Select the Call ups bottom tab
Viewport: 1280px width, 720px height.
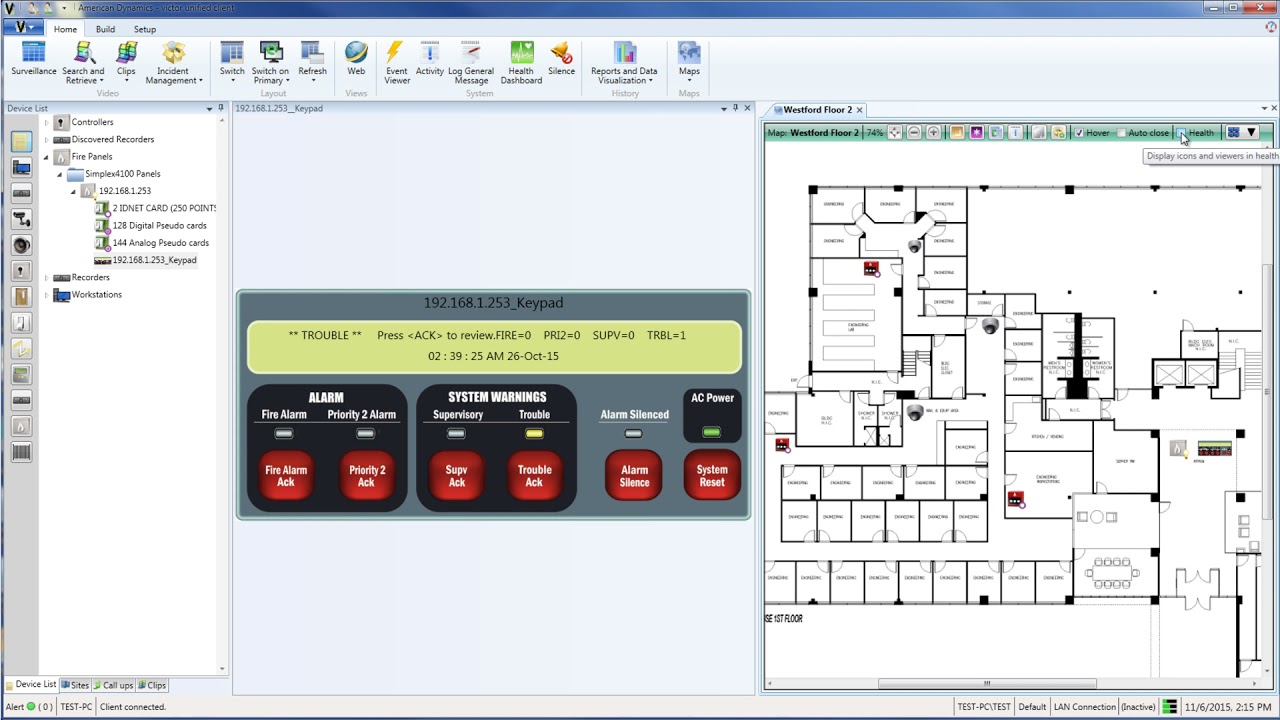(113, 685)
